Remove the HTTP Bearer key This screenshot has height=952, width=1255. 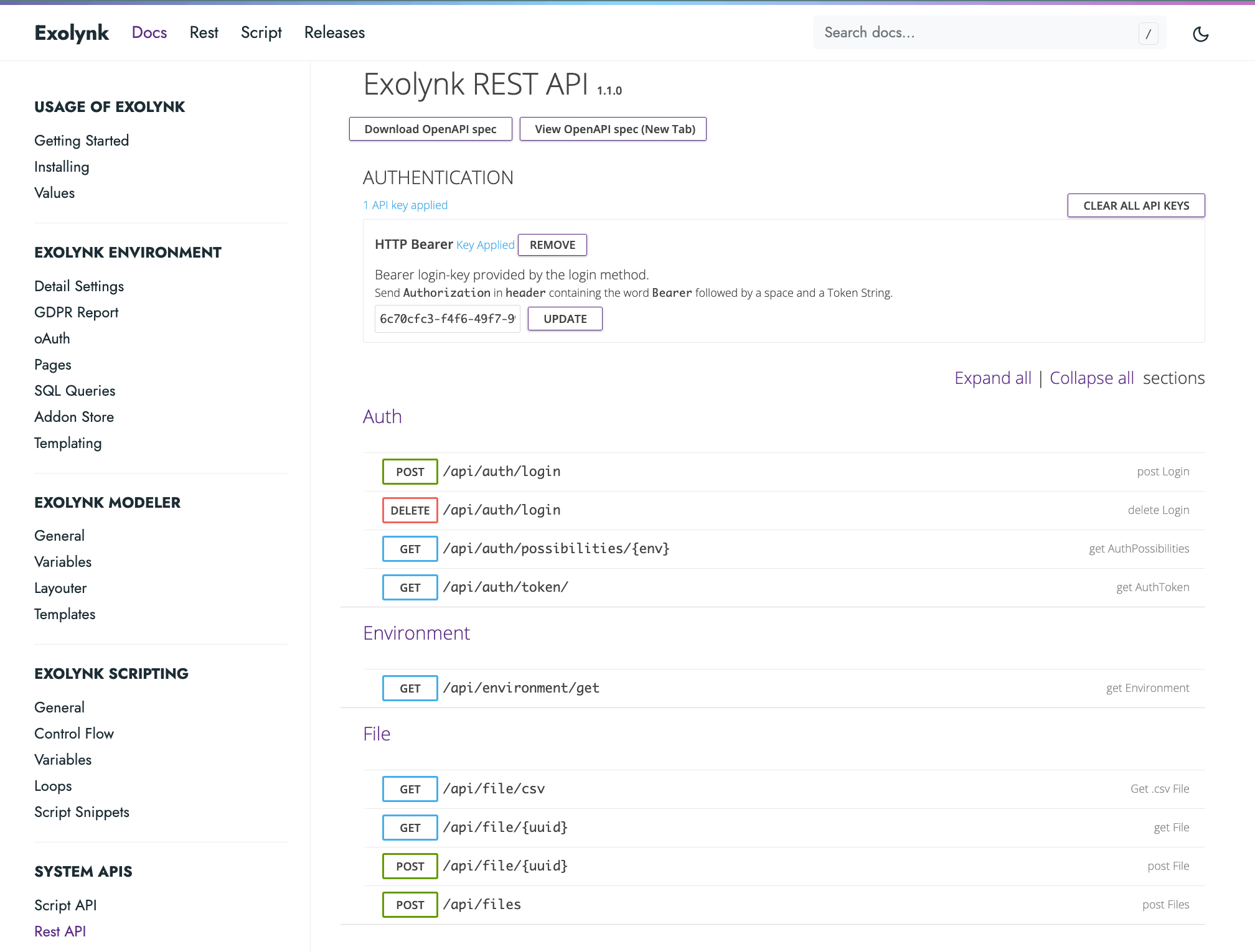point(552,245)
